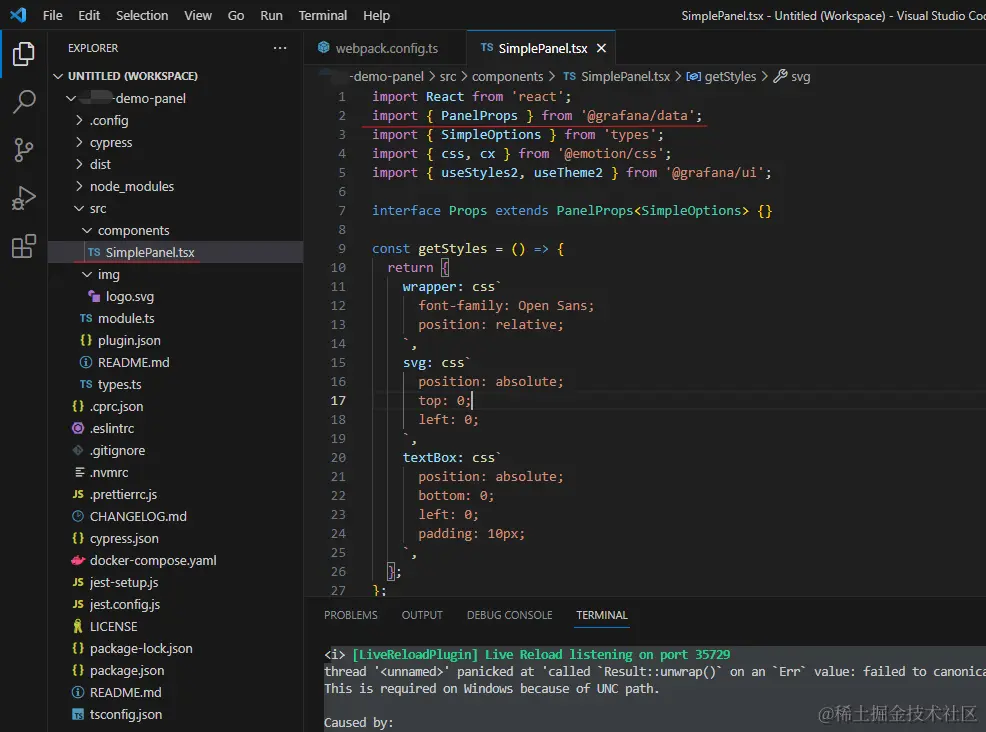Screen dimensions: 986x732
Task: Expand the node_modules folder
Action: click(x=131, y=186)
